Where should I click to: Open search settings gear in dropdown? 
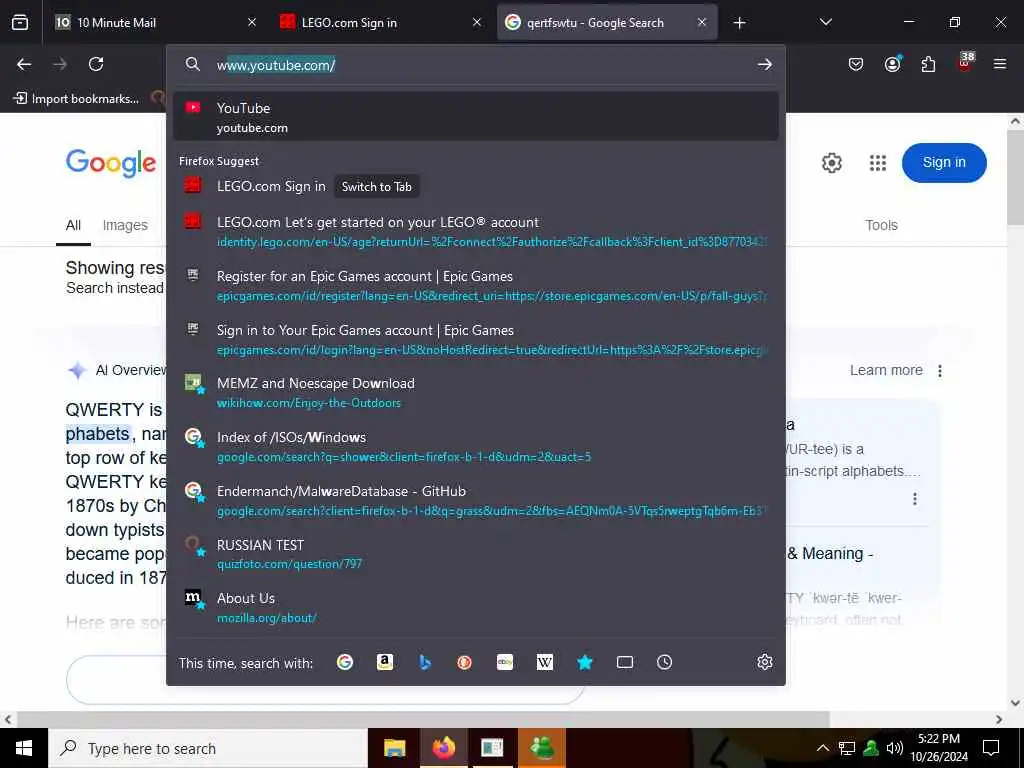tap(765, 662)
